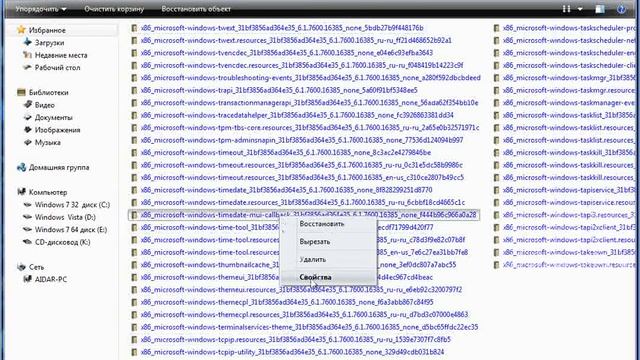This screenshot has height=360, width=640.
Task: Select the x86_microsoft-windows-tapi3.resources item
Action: [x=569, y=215]
